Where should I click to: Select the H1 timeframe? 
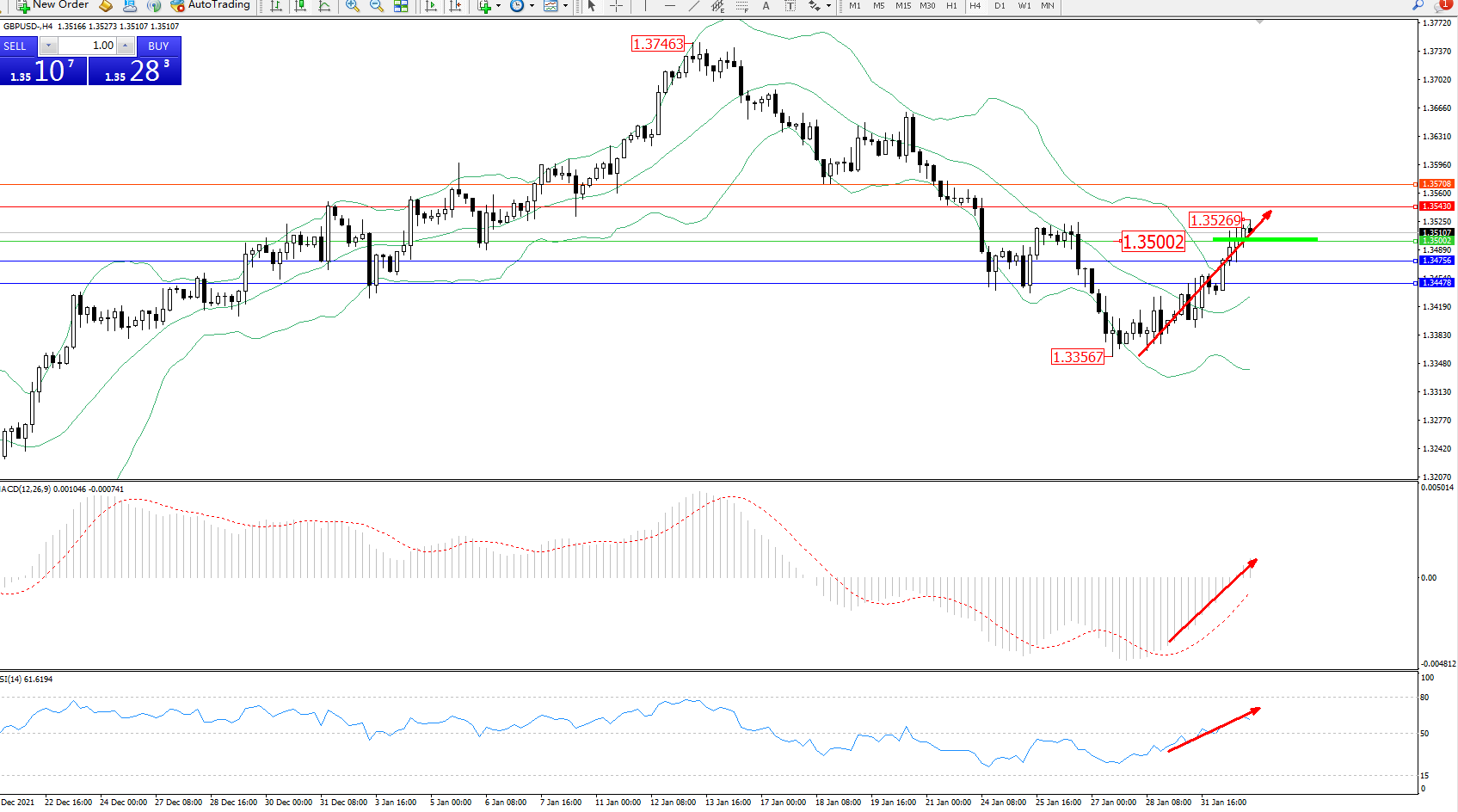coord(951,6)
